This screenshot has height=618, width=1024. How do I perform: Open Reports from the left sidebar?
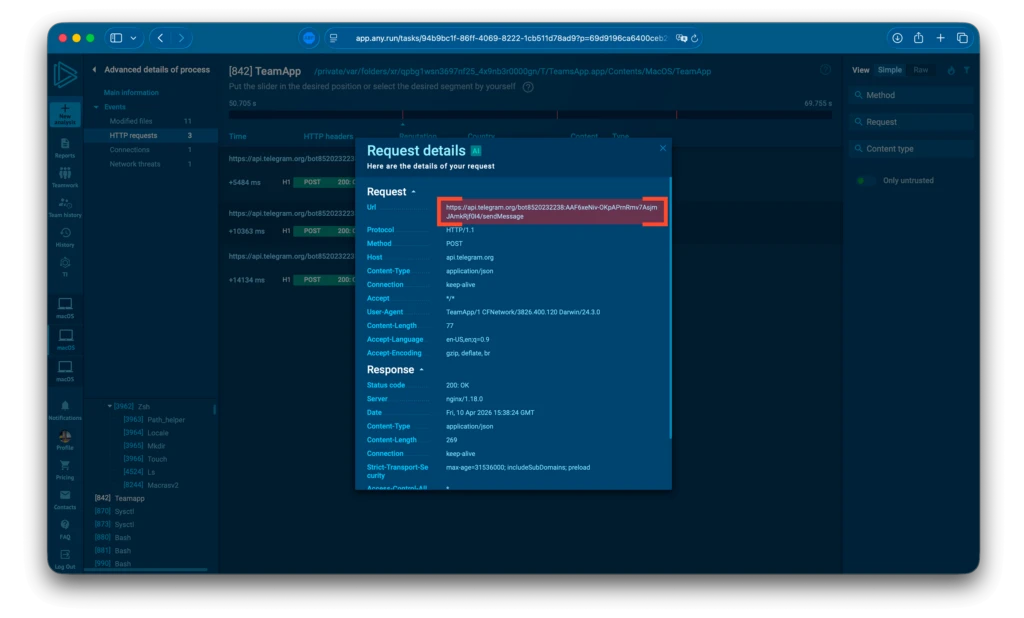pyautogui.click(x=65, y=144)
